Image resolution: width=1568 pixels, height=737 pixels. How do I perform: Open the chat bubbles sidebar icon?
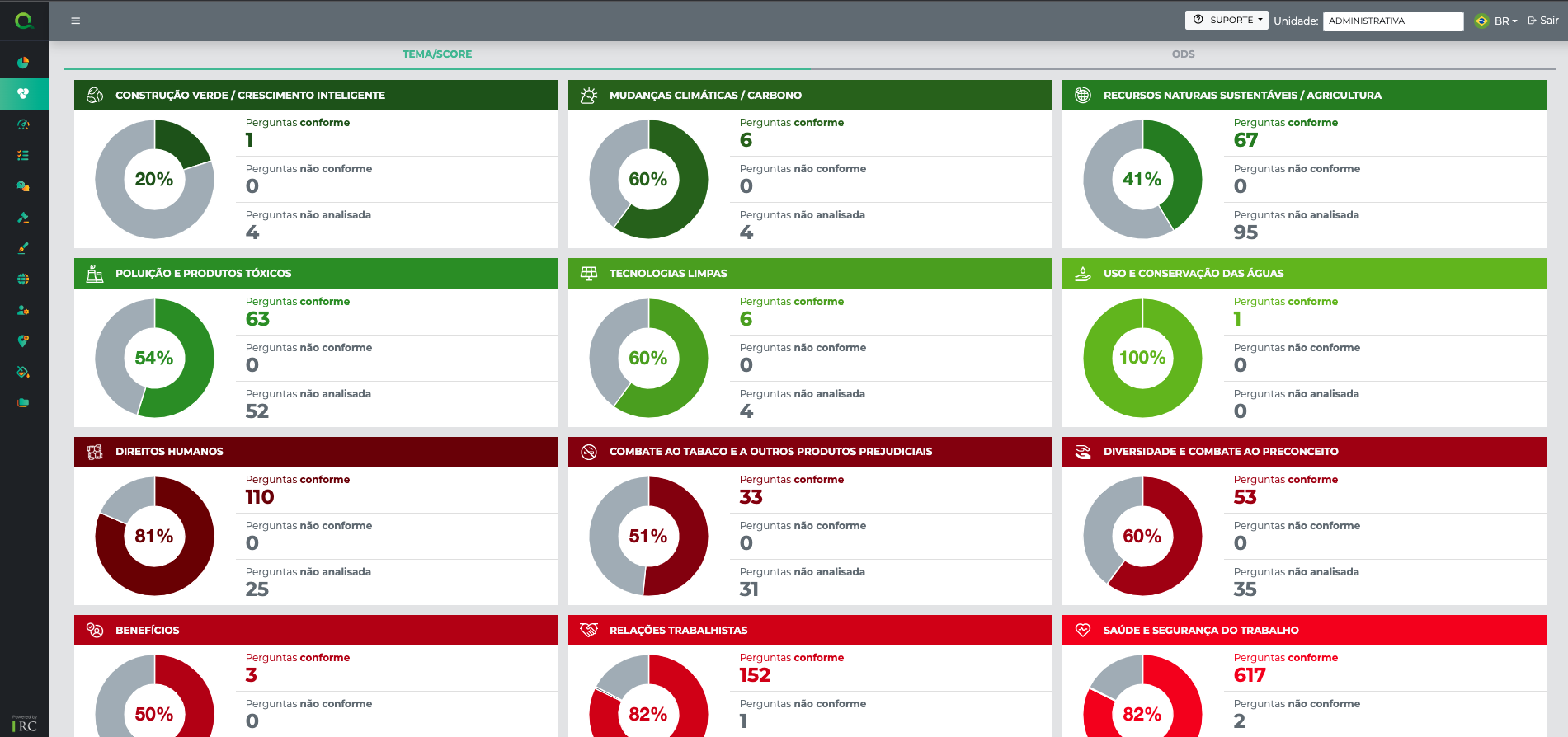[23, 186]
